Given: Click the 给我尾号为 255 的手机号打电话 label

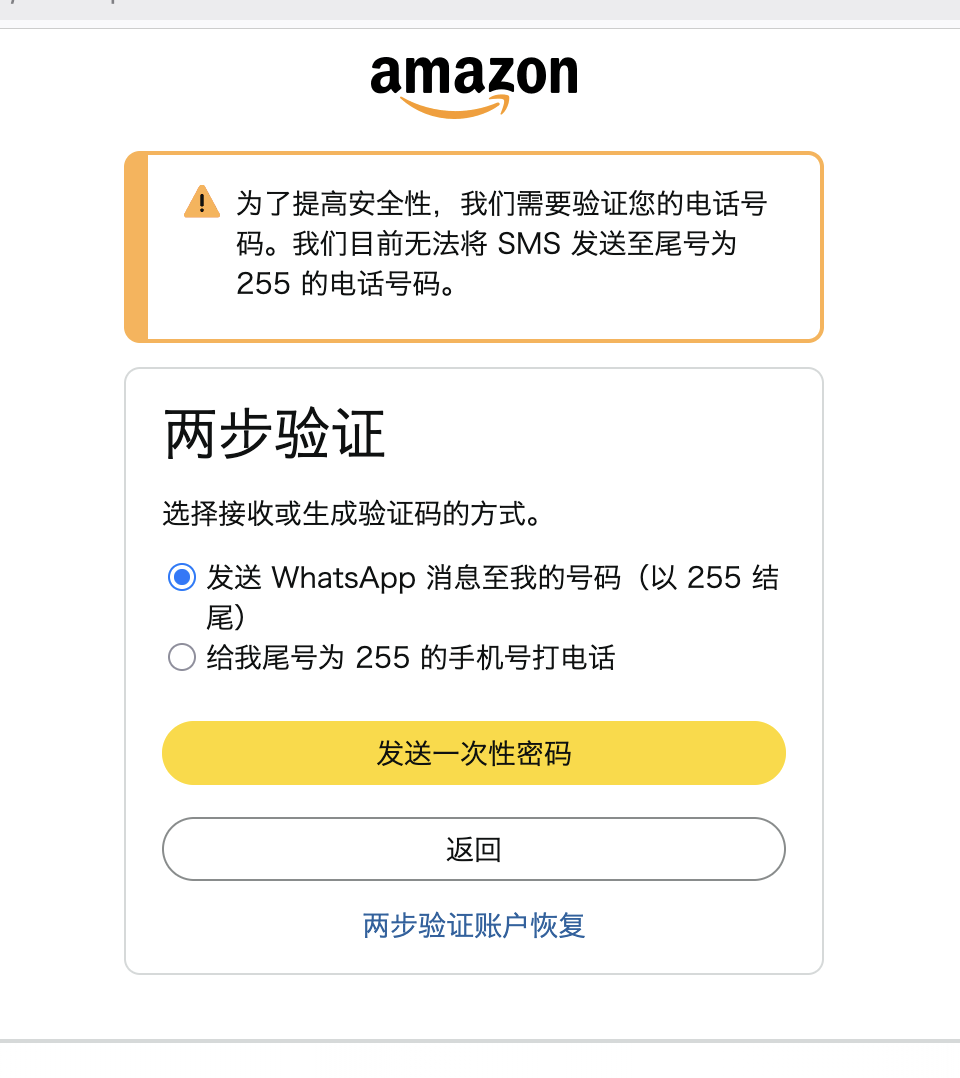Looking at the screenshot, I should [x=410, y=658].
